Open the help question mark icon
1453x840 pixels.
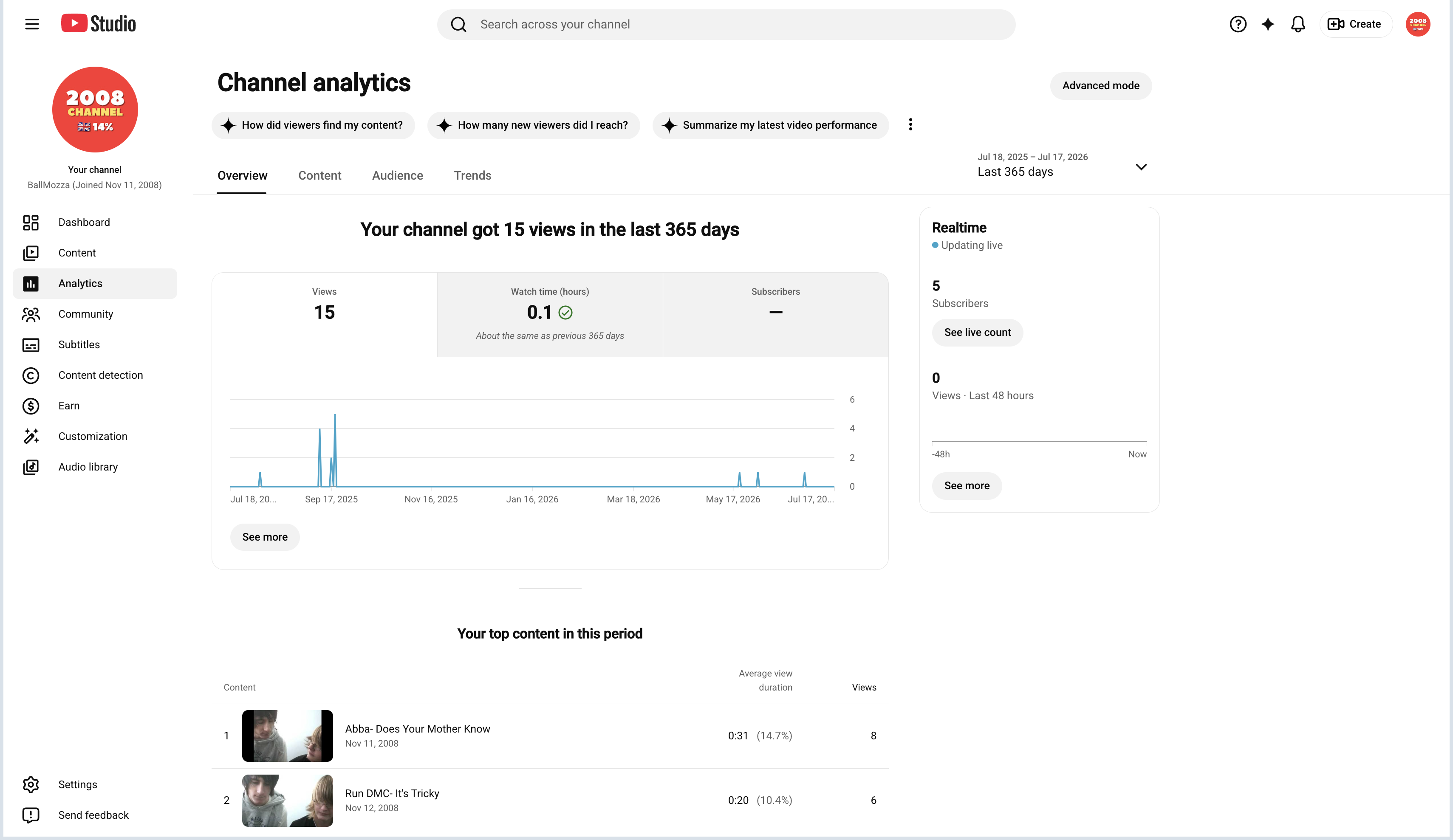click(1237, 24)
